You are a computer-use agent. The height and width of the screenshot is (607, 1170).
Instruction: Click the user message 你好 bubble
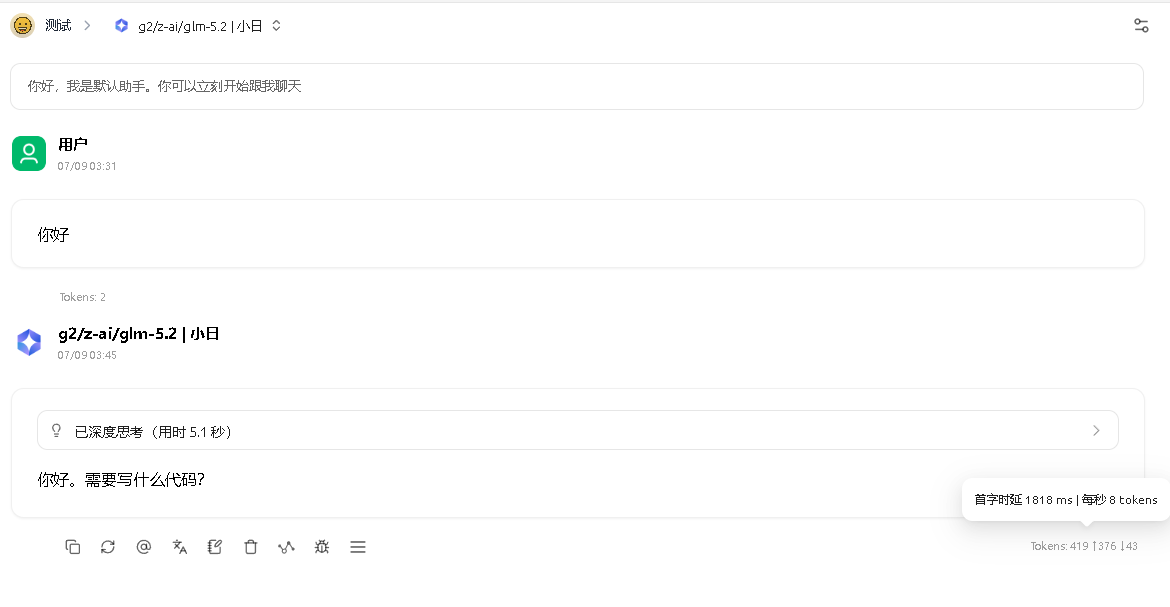578,234
